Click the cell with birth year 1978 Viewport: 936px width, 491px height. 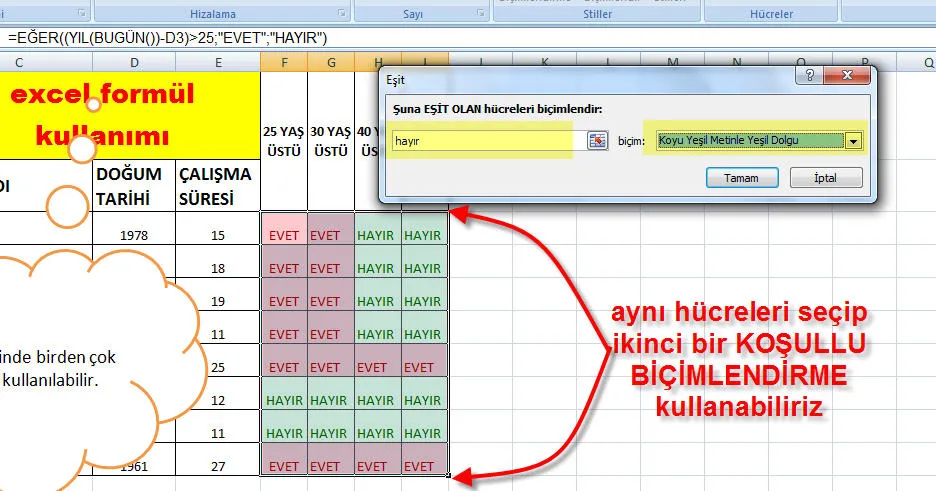click(134, 236)
